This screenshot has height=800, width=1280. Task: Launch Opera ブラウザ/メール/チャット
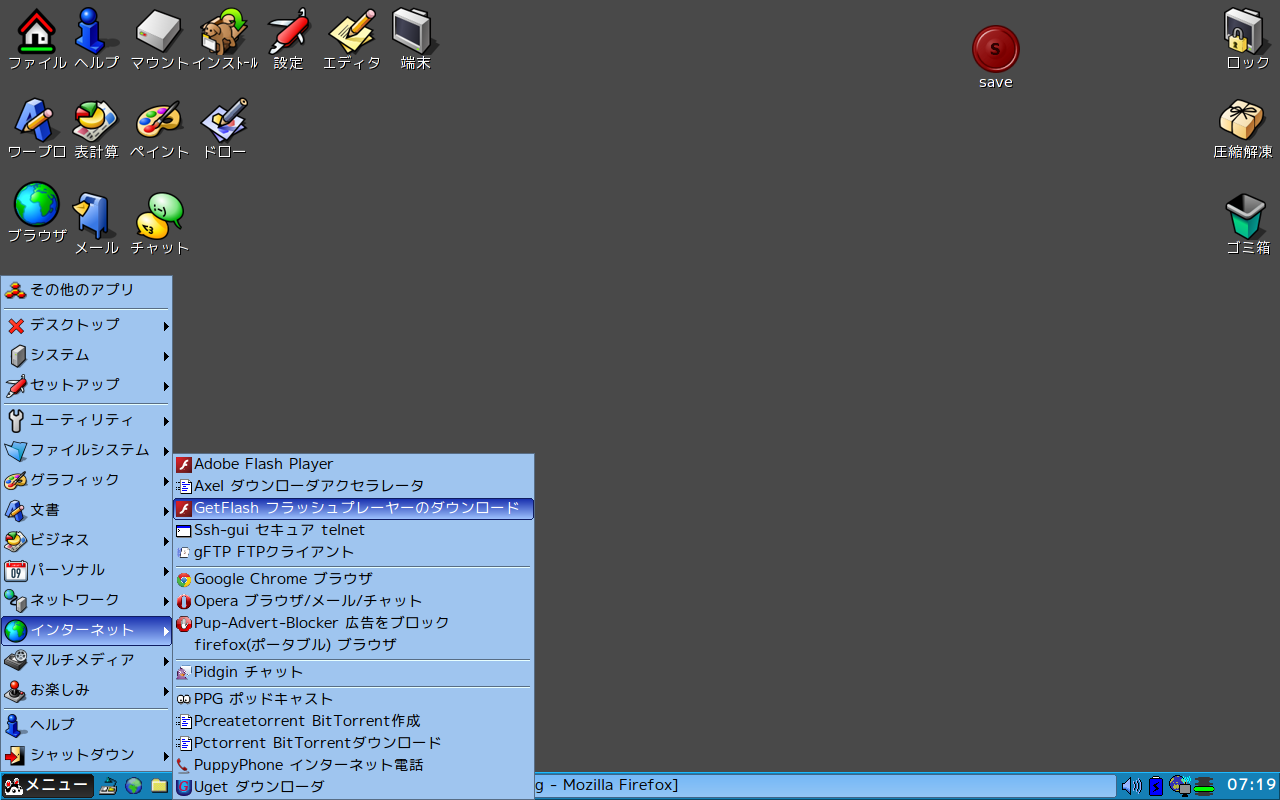pyautogui.click(x=354, y=601)
